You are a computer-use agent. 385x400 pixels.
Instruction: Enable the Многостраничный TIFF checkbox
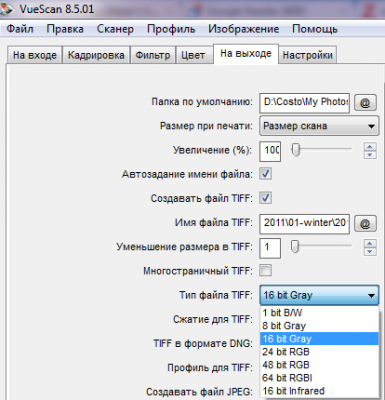266,270
